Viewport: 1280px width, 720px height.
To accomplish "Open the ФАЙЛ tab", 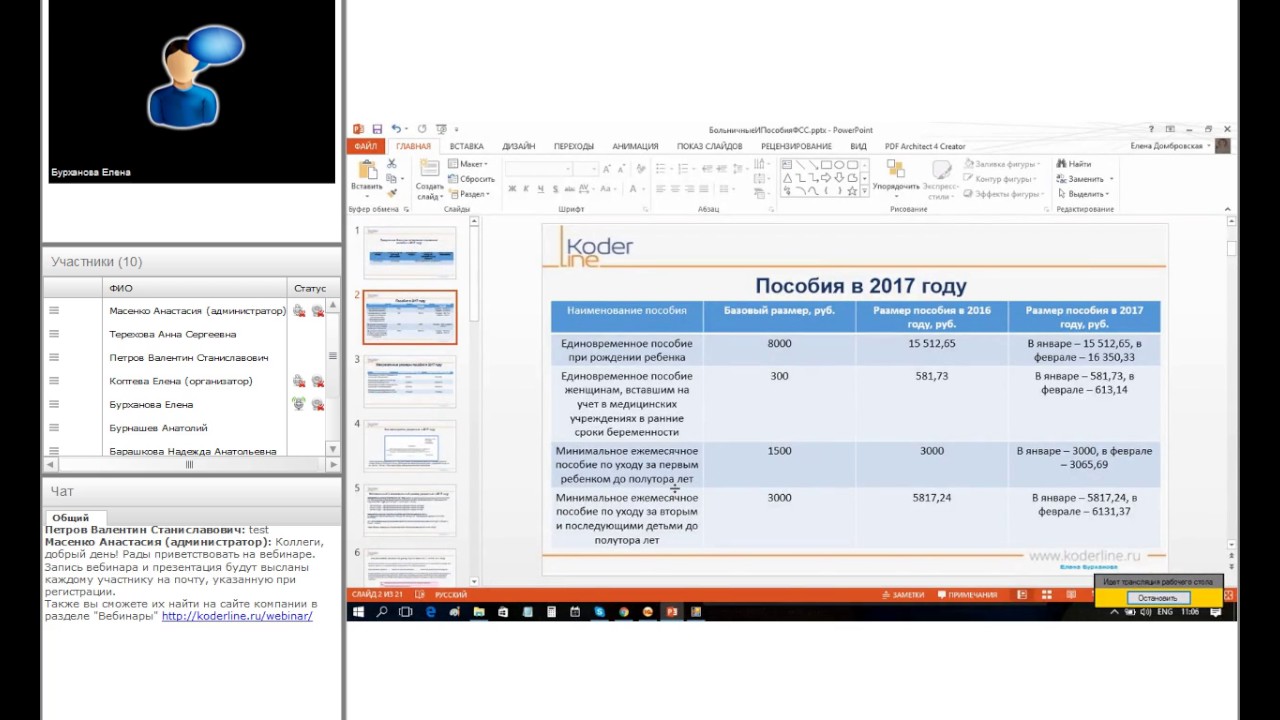I will 365,146.
